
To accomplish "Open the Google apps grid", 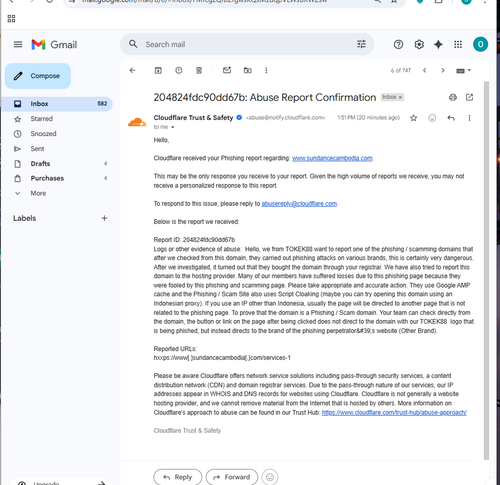I will click(x=458, y=44).
